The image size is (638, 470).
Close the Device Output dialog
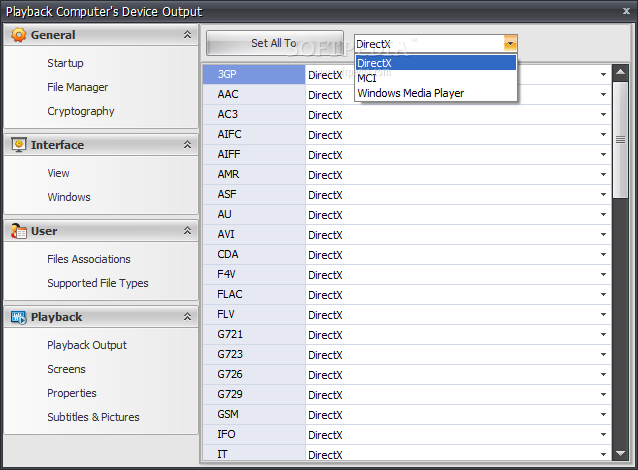(x=626, y=11)
